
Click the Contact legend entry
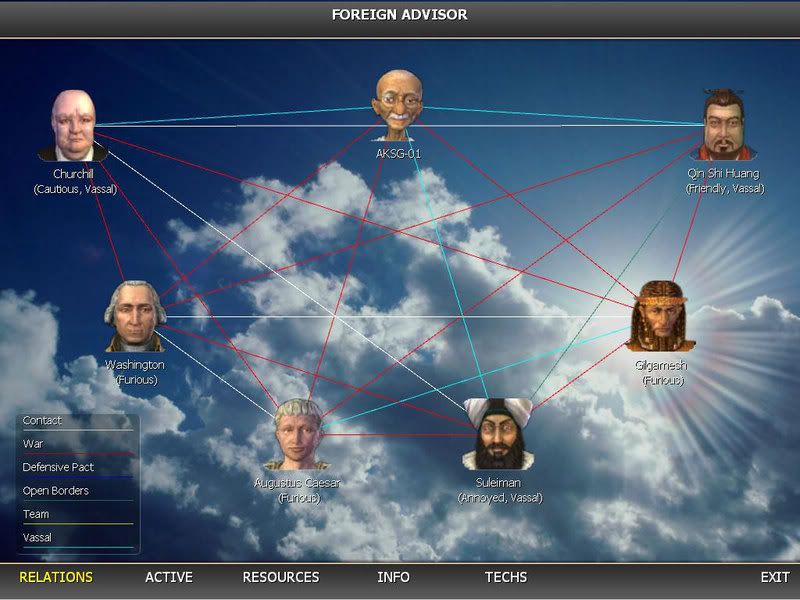(42, 420)
